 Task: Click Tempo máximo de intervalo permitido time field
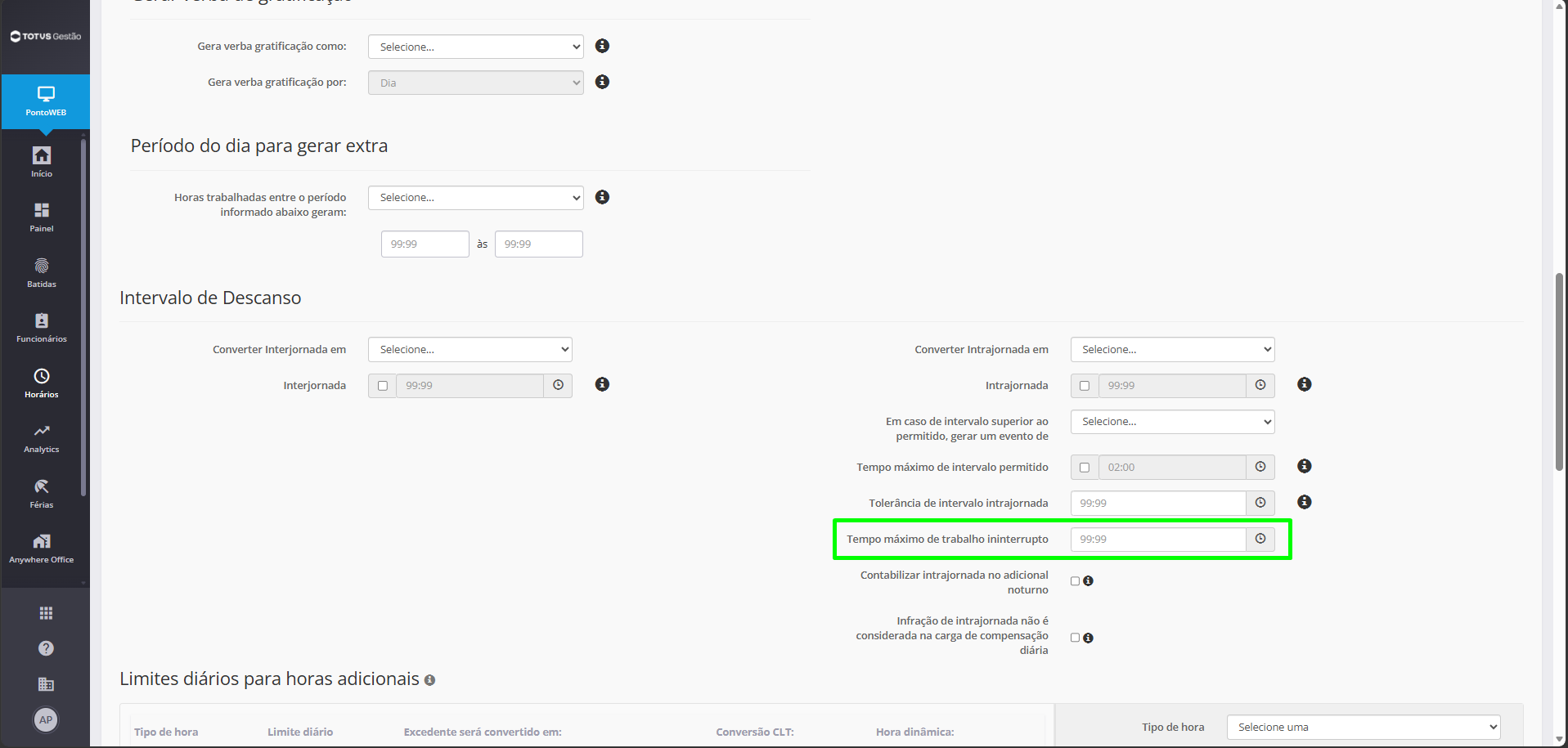tap(1172, 468)
